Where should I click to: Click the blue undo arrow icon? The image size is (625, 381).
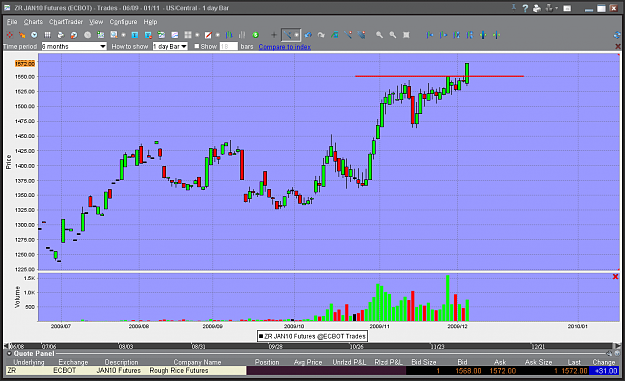[x=308, y=35]
